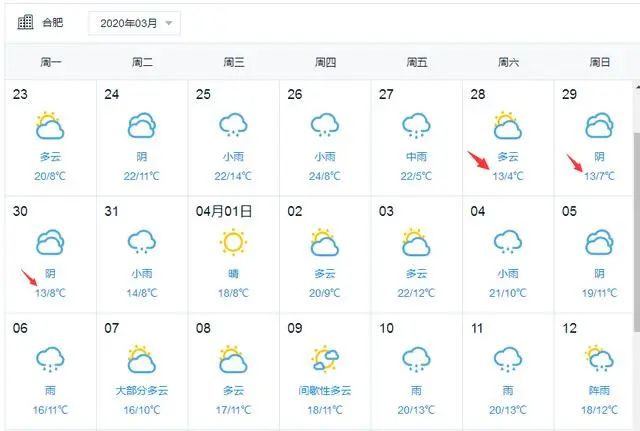The image size is (640, 431).
Task: Click the 18/12℃ temperature on day 12
Action: coord(599,410)
